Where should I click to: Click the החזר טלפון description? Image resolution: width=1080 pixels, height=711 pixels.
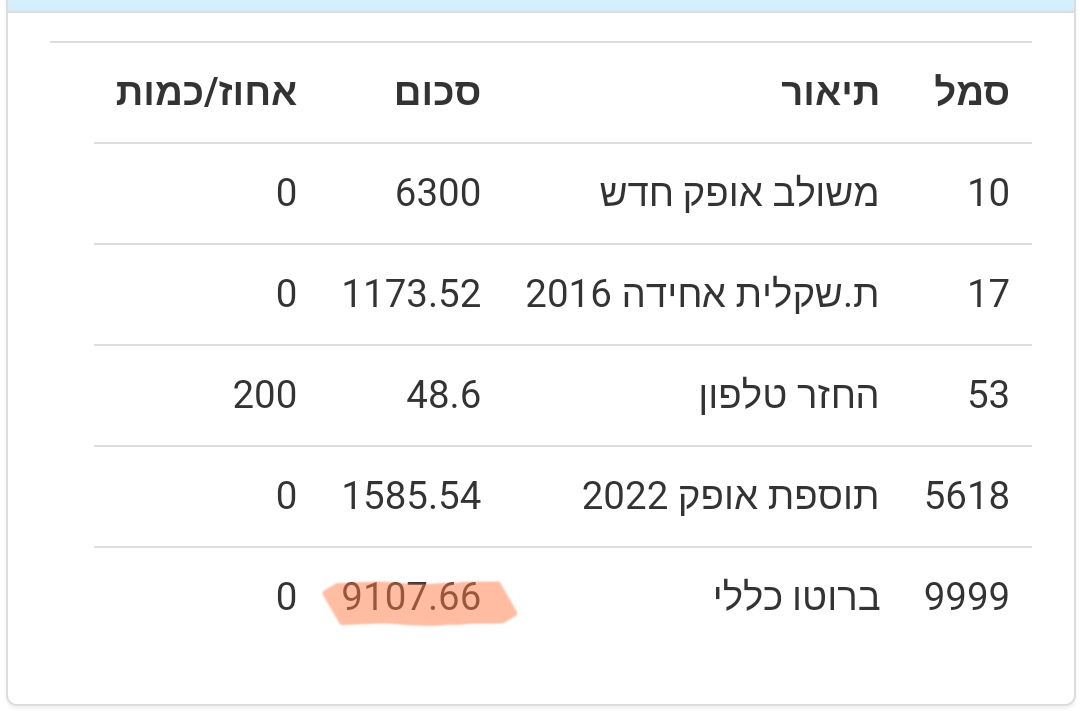click(787, 395)
